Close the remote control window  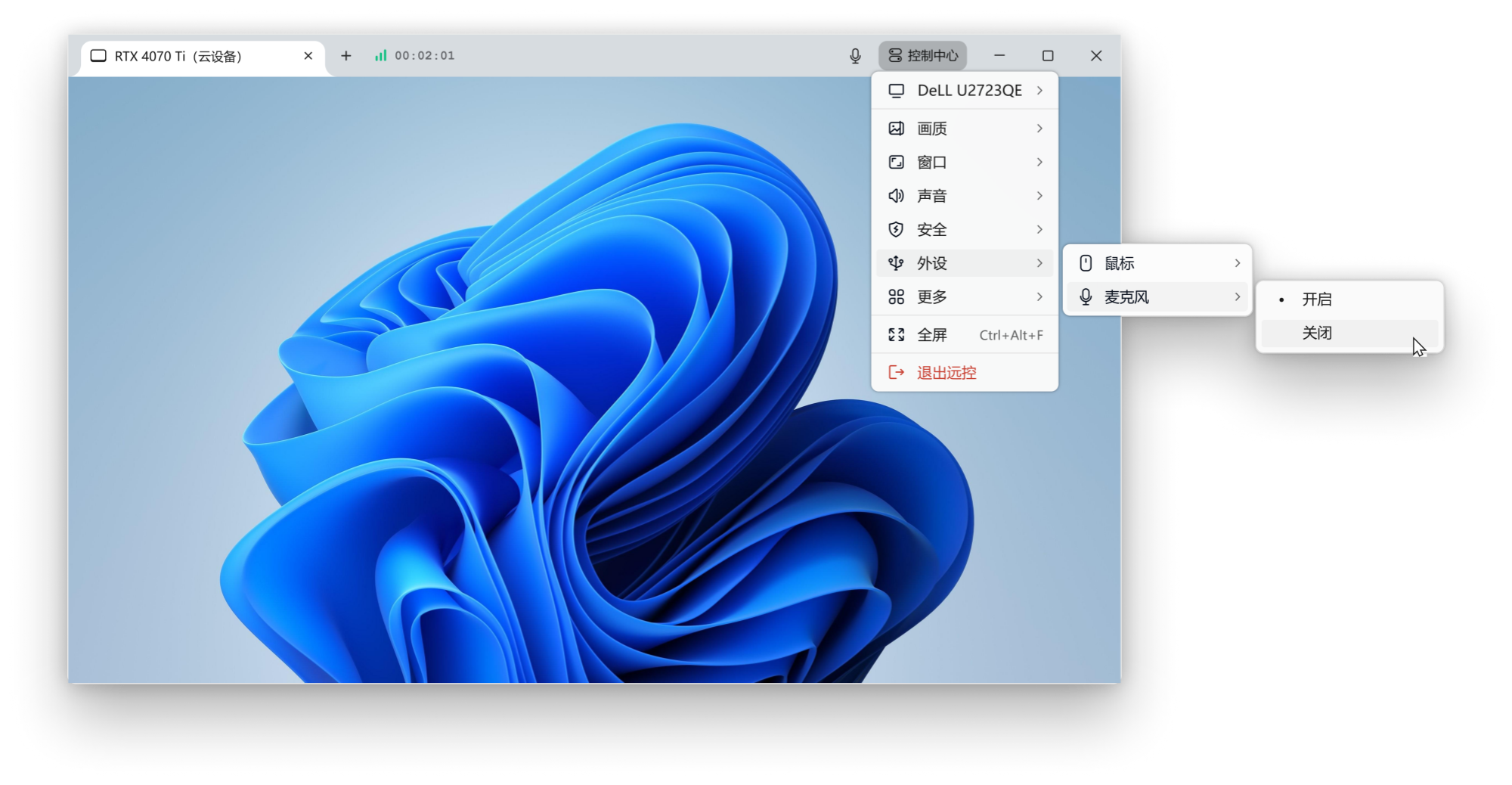click(x=1096, y=56)
